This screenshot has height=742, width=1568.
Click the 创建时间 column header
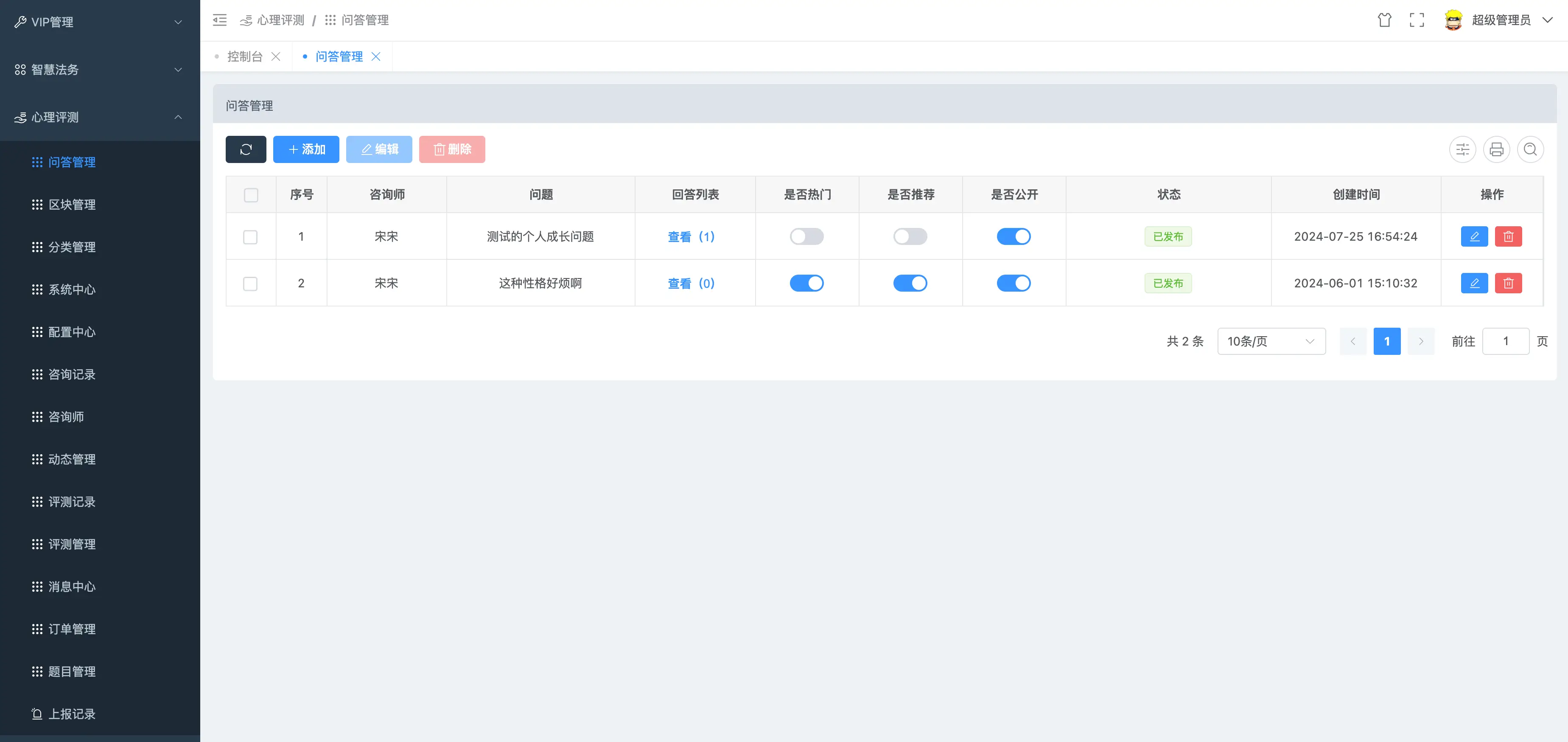(x=1356, y=194)
